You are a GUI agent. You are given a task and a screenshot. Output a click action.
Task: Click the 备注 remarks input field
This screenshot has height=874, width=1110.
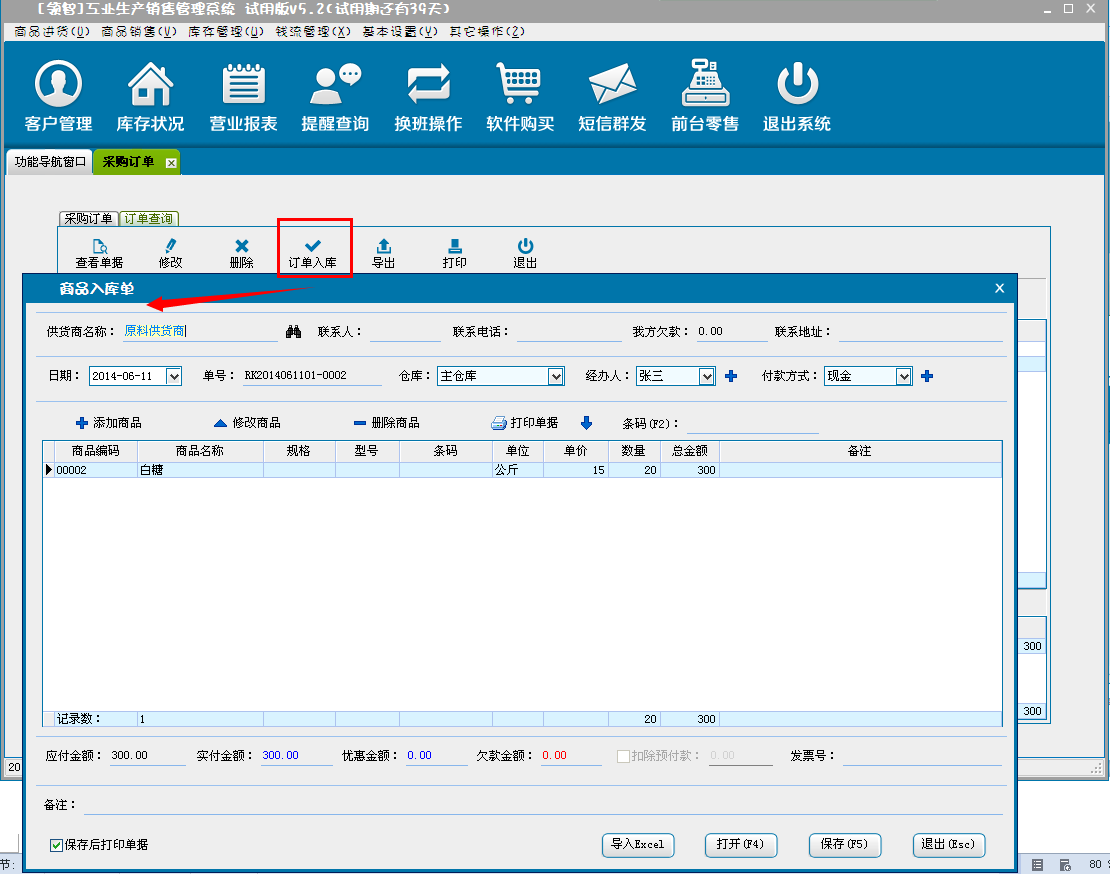(540, 805)
